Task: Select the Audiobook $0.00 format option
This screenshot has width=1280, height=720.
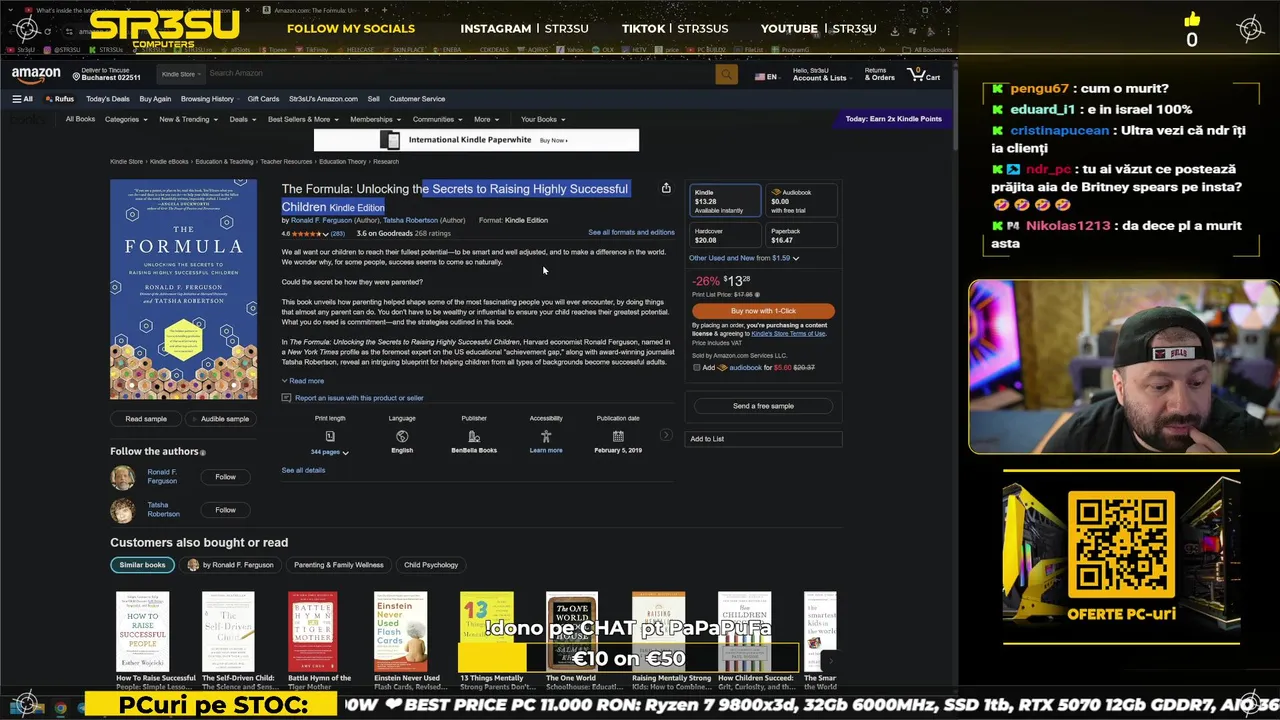Action: click(802, 201)
